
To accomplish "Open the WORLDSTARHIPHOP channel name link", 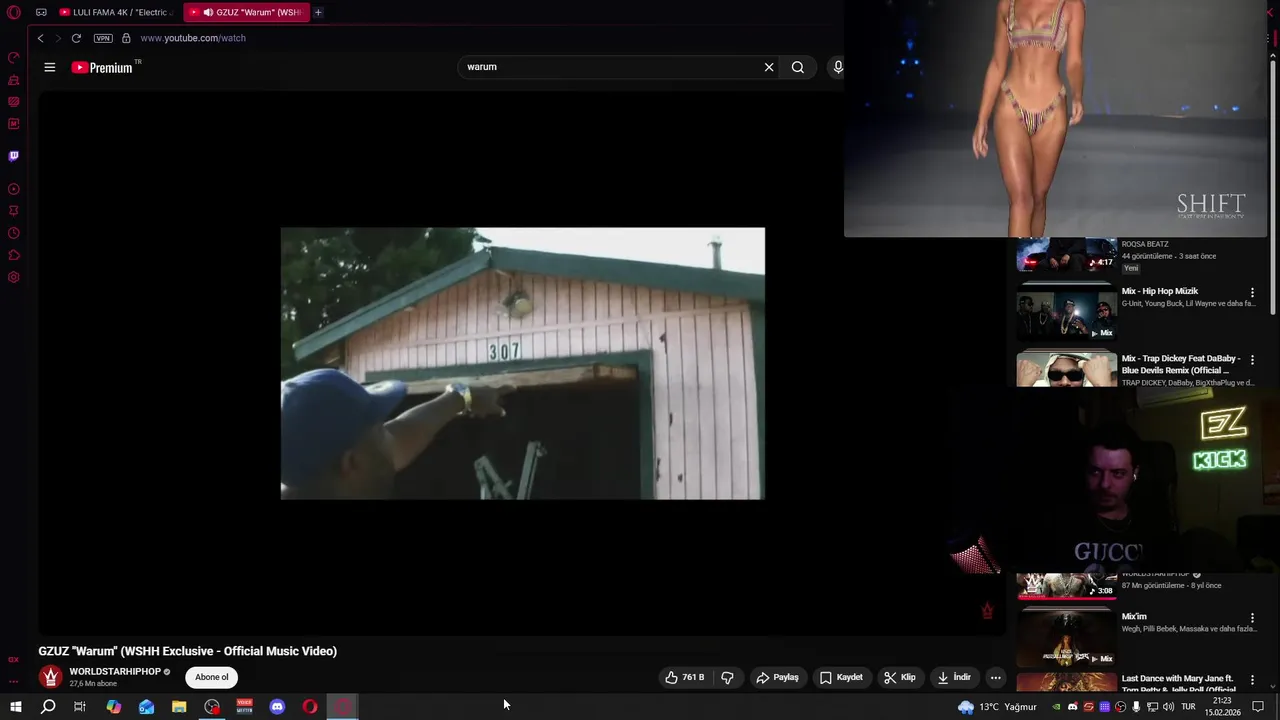I will point(115,672).
